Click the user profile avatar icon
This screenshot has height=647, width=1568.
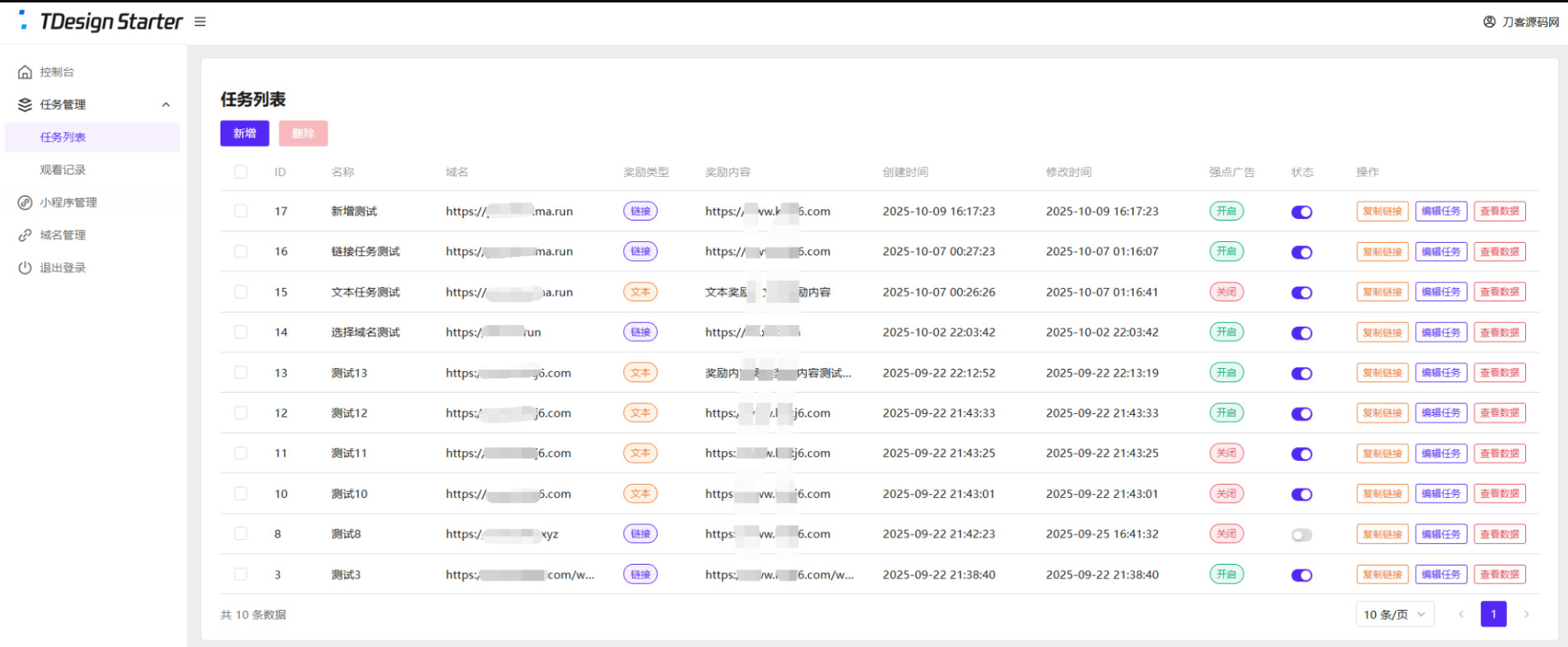coord(1489,22)
